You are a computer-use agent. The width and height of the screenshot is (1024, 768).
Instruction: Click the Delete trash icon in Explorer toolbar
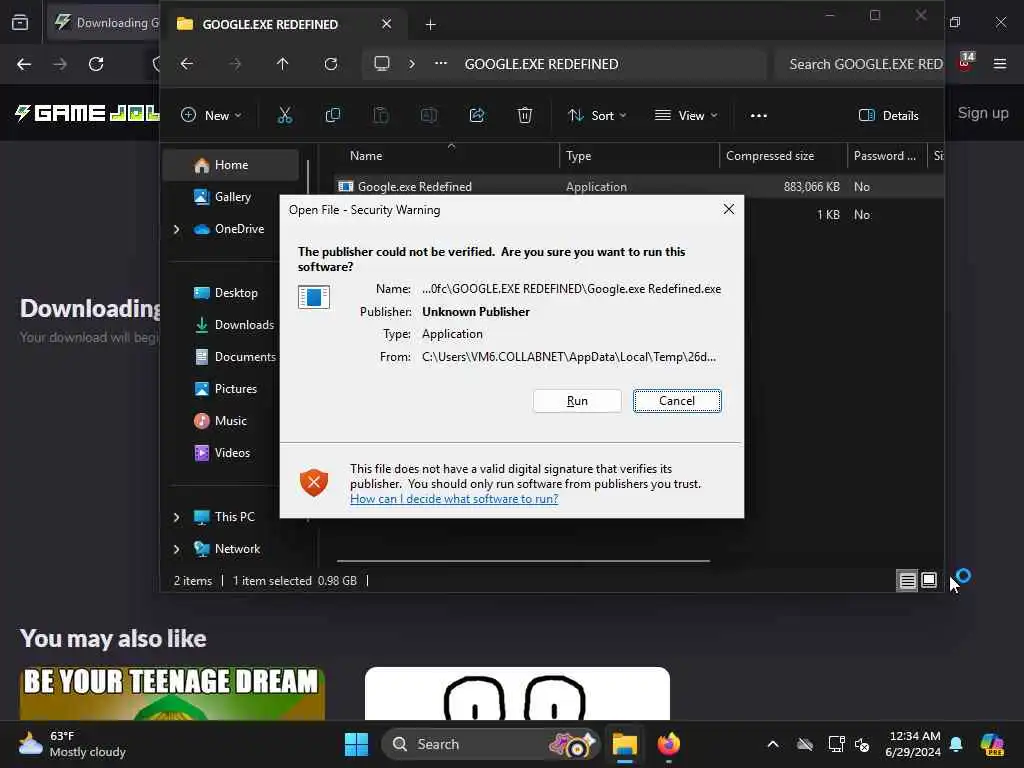[x=524, y=116]
